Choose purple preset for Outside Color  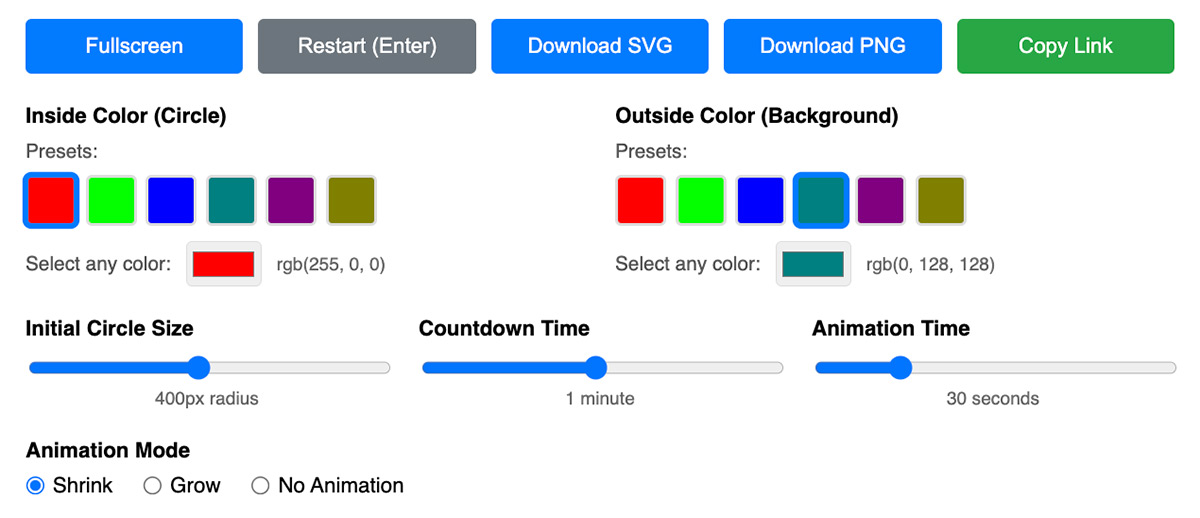click(881, 200)
